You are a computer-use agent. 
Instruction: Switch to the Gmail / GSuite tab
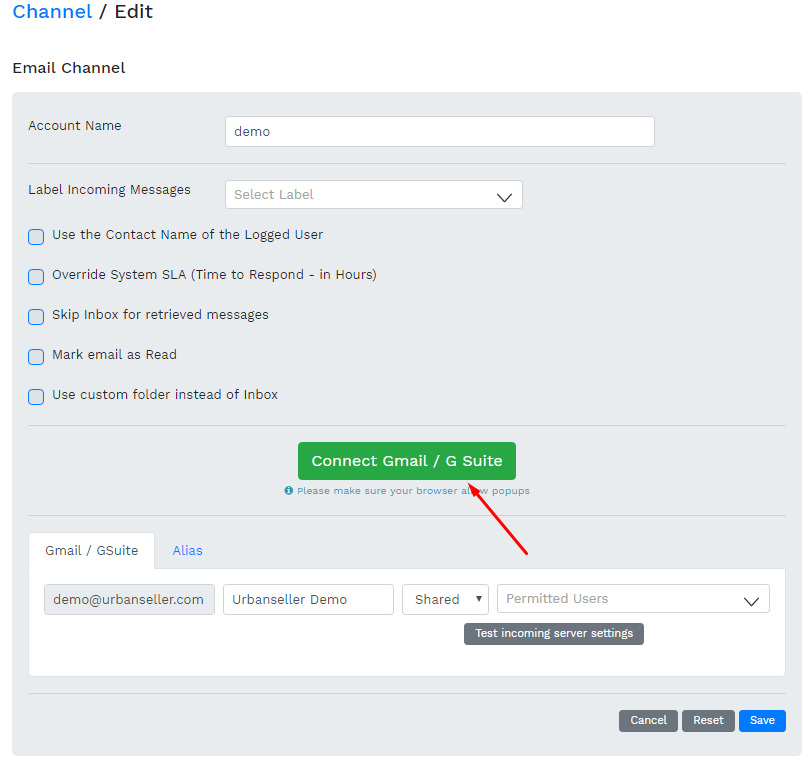pyautogui.click(x=91, y=550)
